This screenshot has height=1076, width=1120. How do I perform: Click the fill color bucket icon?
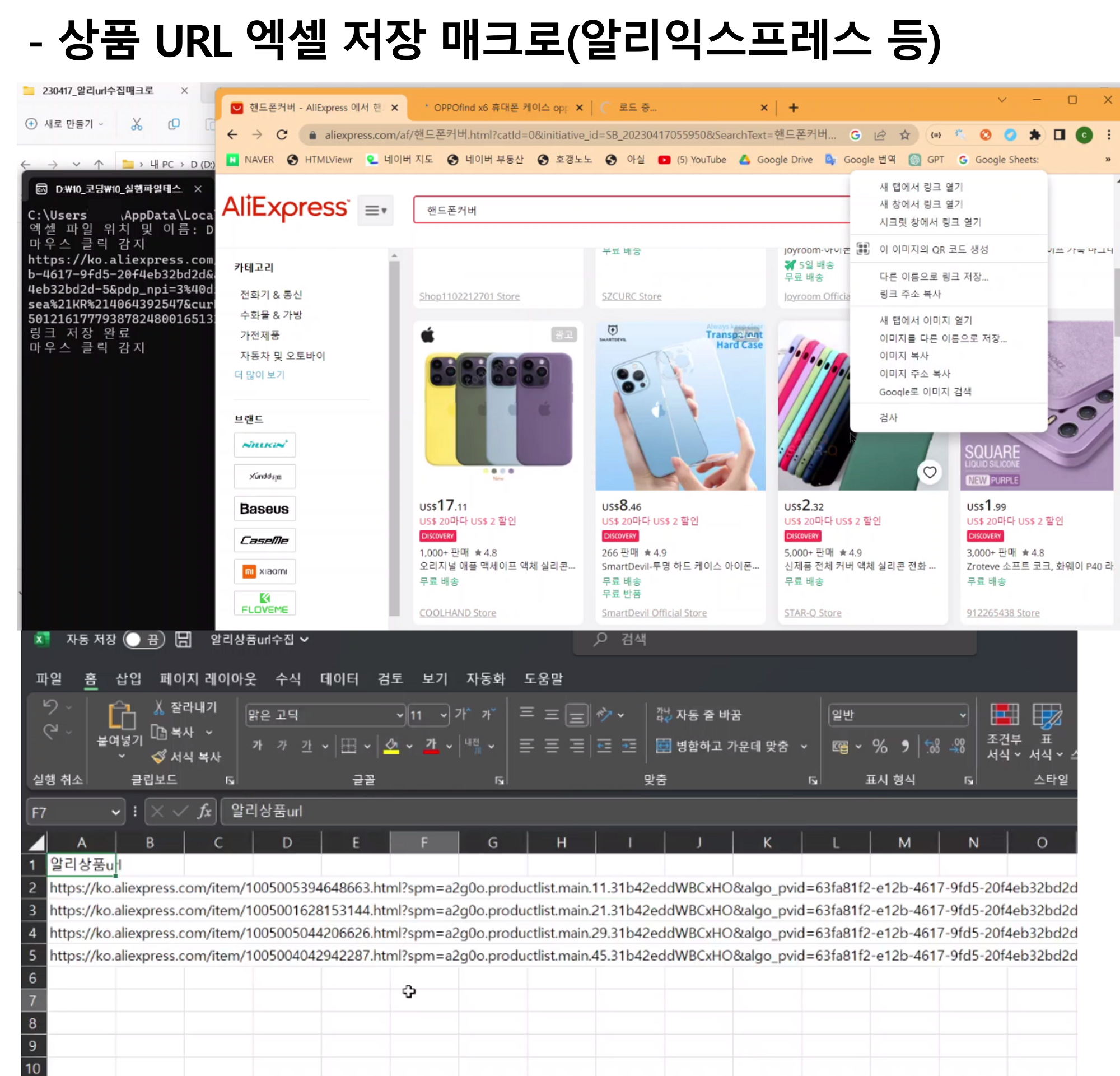pos(391,746)
